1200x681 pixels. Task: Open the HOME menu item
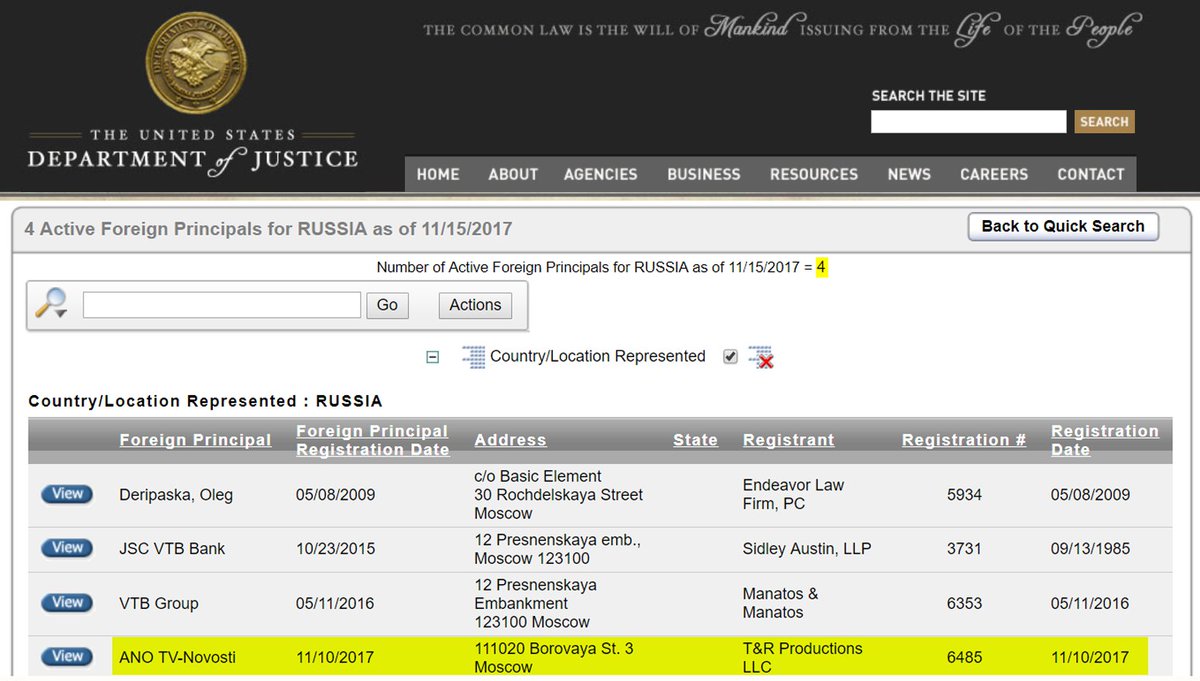438,174
